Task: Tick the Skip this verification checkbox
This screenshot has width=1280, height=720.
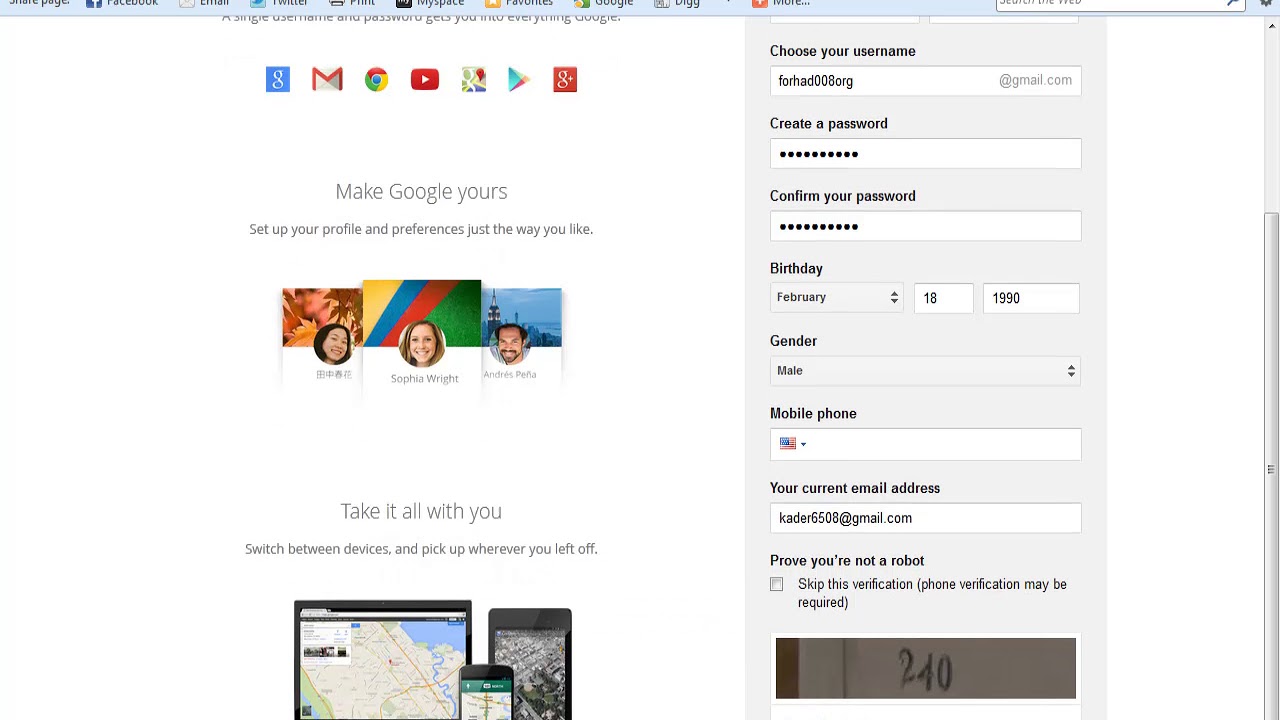Action: click(777, 584)
